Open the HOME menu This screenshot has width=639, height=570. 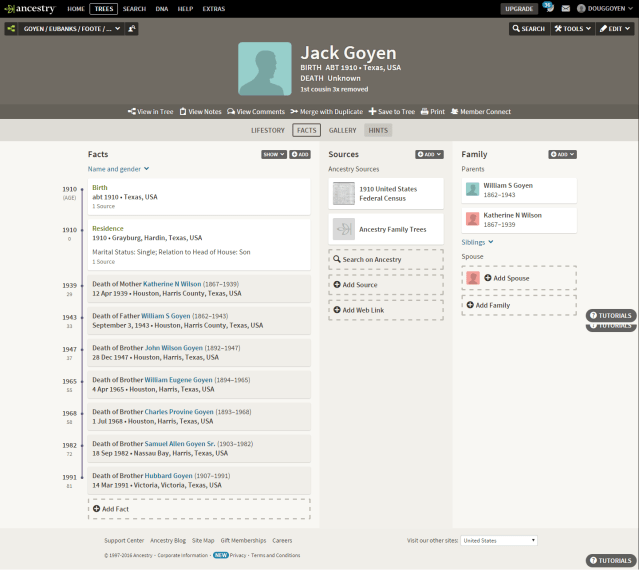(75, 9)
